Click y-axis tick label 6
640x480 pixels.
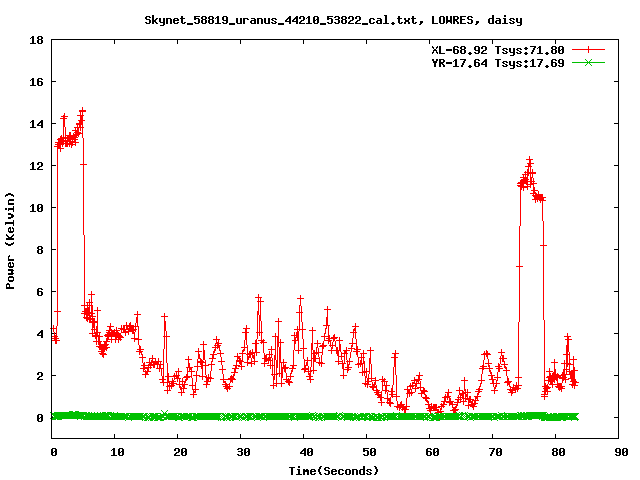coord(40,292)
